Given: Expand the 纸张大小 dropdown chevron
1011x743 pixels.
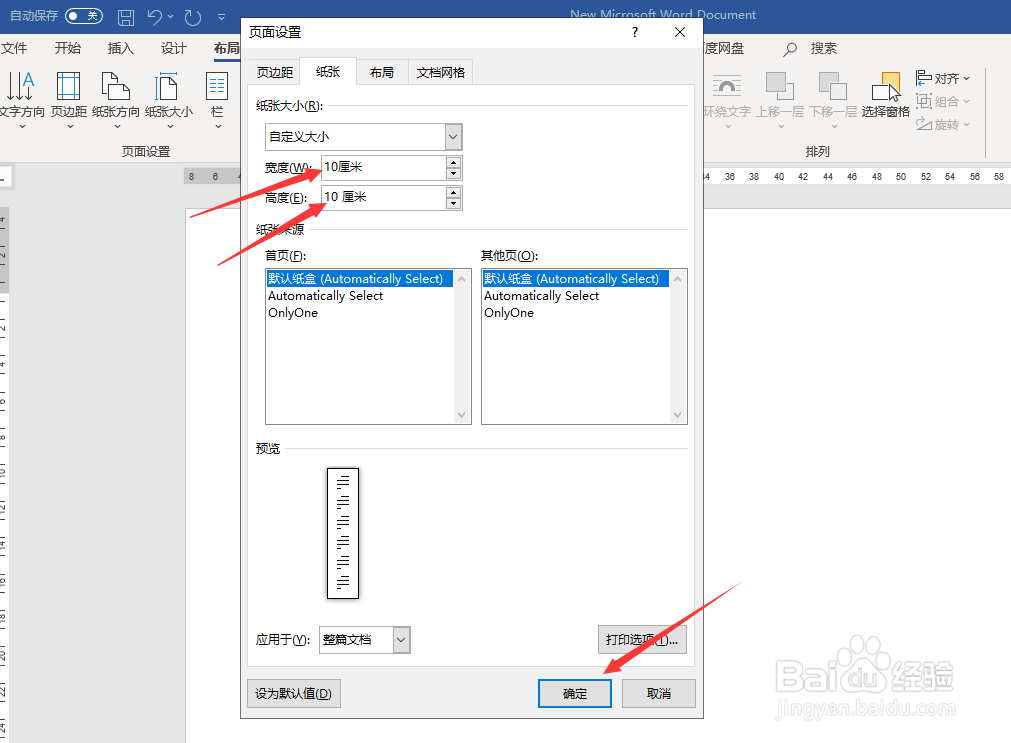Looking at the screenshot, I should tap(170, 126).
